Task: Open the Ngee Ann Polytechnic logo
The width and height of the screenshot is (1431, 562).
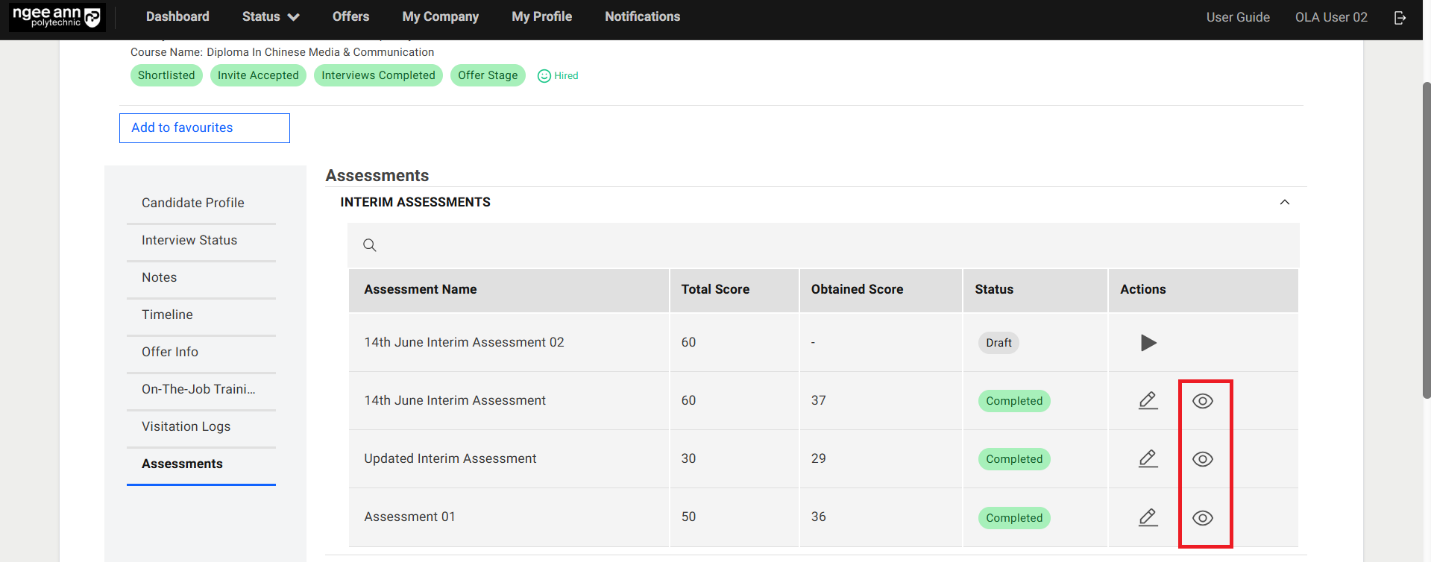Action: [x=56, y=17]
